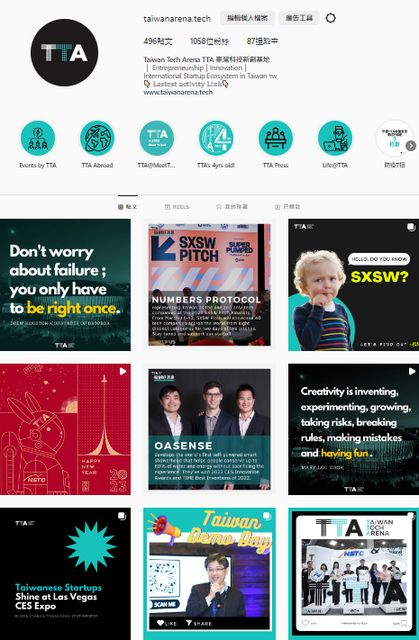Click the TTA profile picture

64,53
